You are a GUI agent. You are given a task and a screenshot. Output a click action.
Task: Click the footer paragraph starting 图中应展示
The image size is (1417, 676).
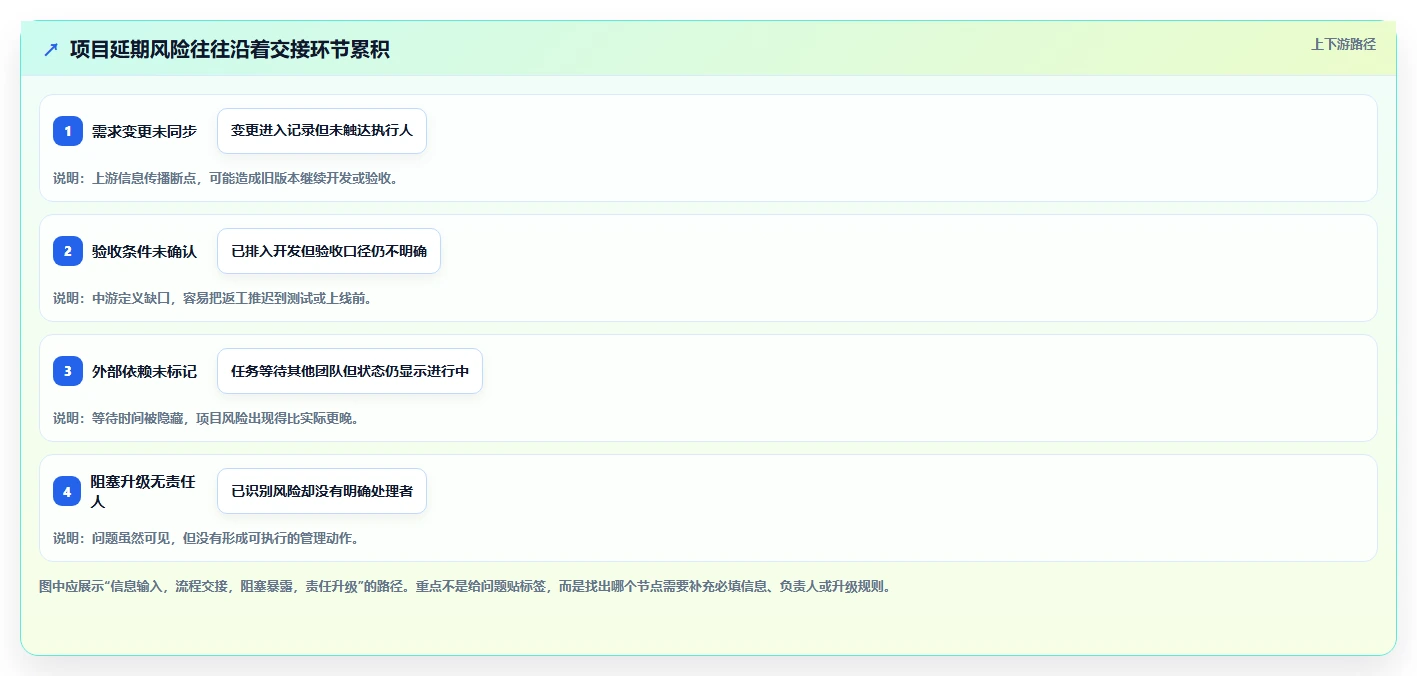point(464,586)
